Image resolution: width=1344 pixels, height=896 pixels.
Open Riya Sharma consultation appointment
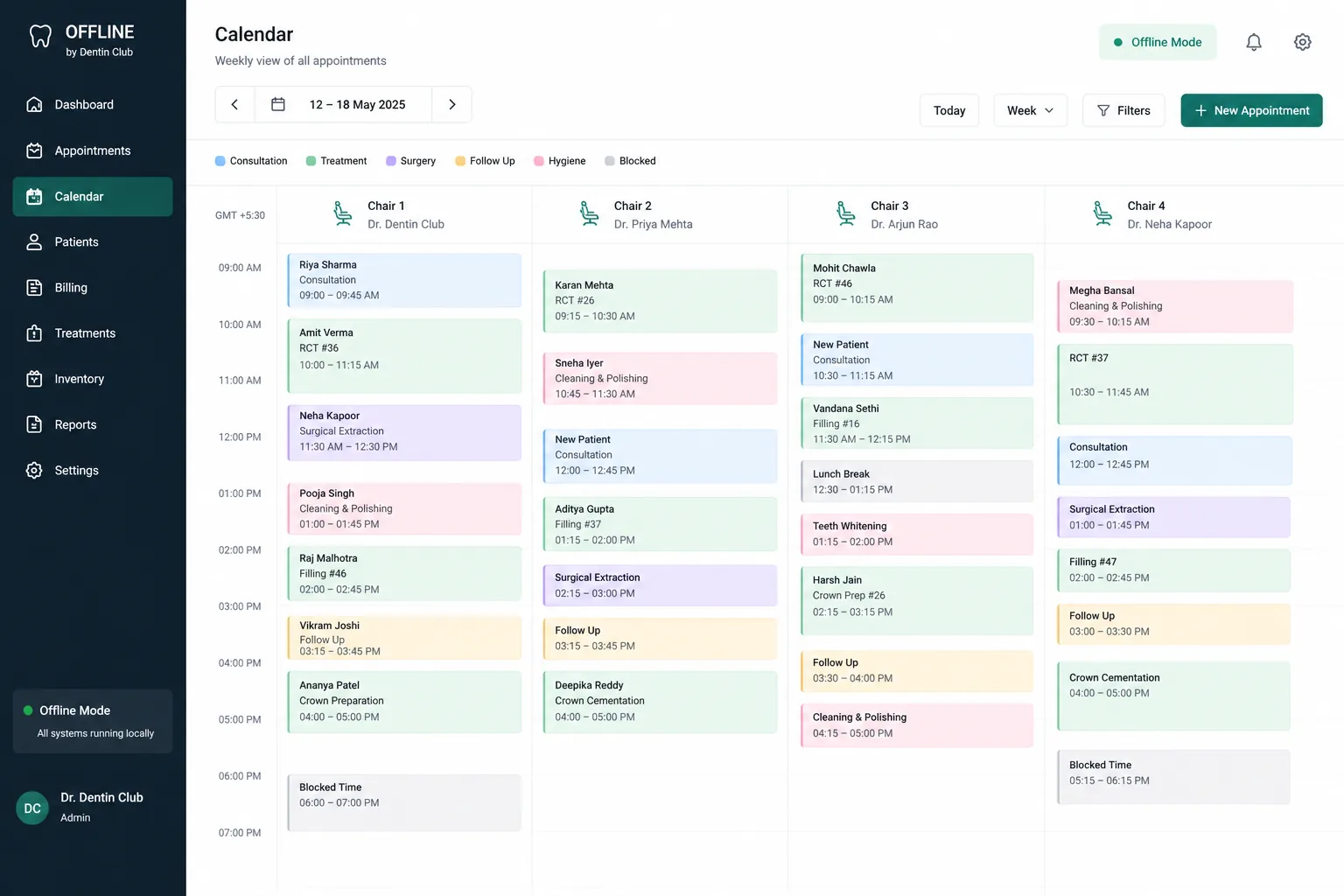click(x=404, y=280)
